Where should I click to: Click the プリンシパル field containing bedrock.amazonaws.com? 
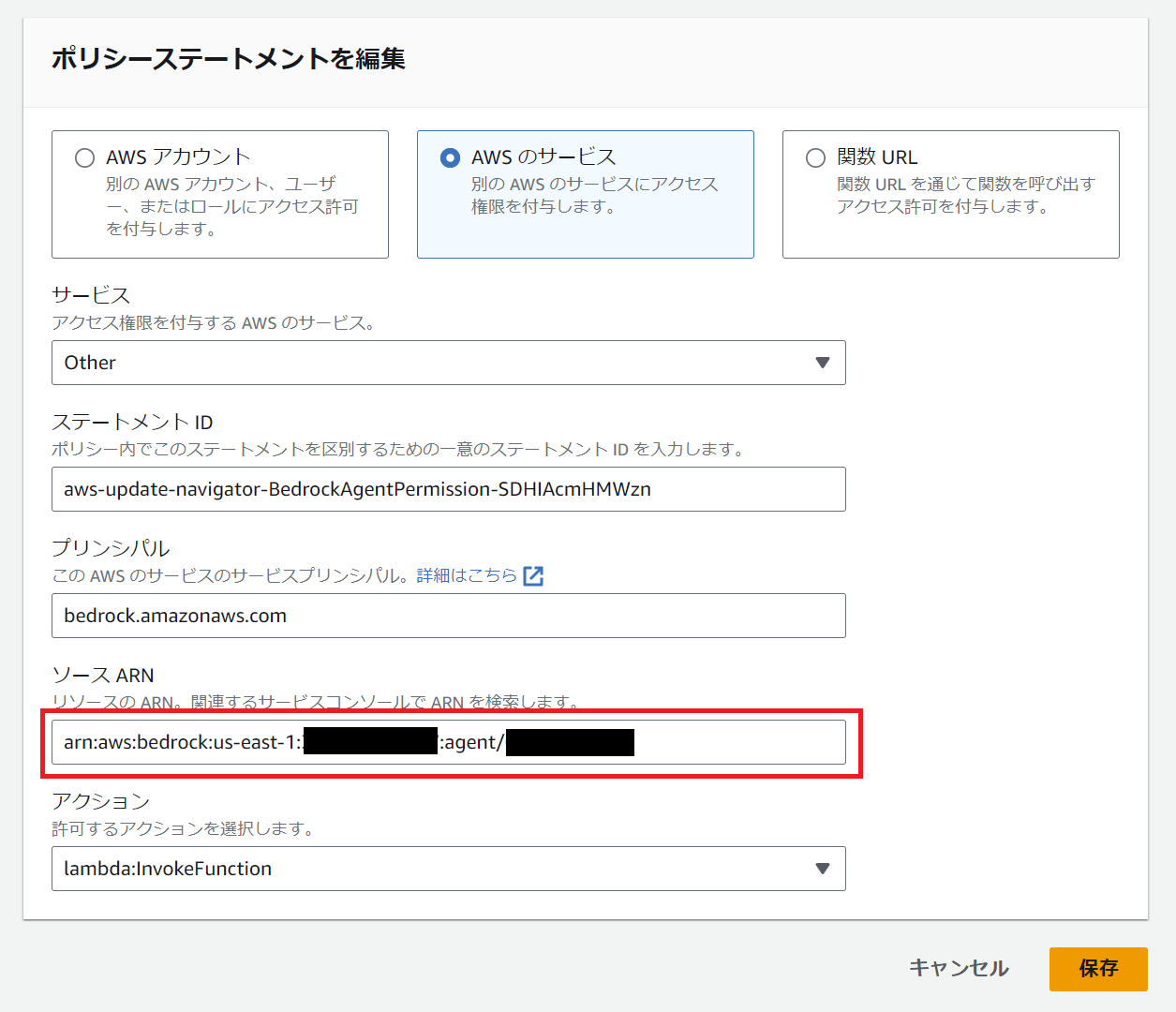coord(449,616)
